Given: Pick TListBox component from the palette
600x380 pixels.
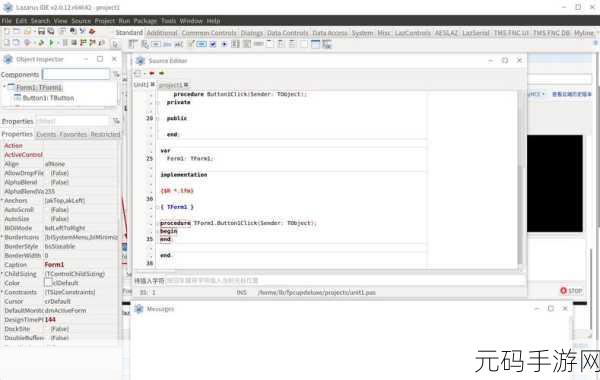Looking at the screenshot, I should [x=236, y=44].
